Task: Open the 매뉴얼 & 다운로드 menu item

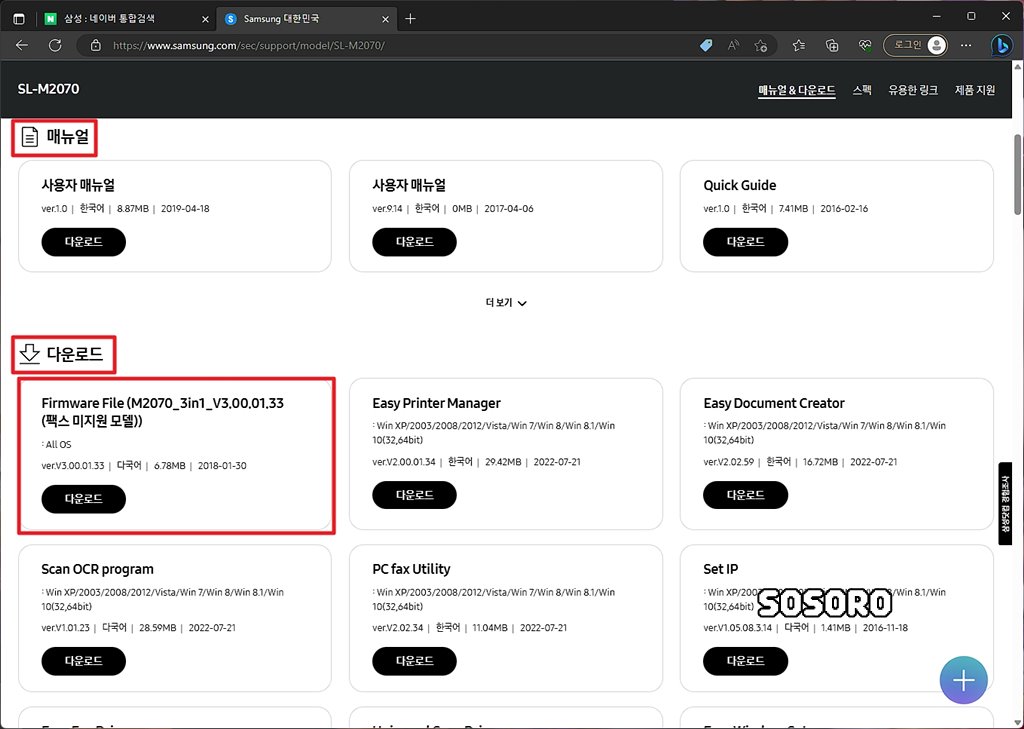Action: [797, 90]
